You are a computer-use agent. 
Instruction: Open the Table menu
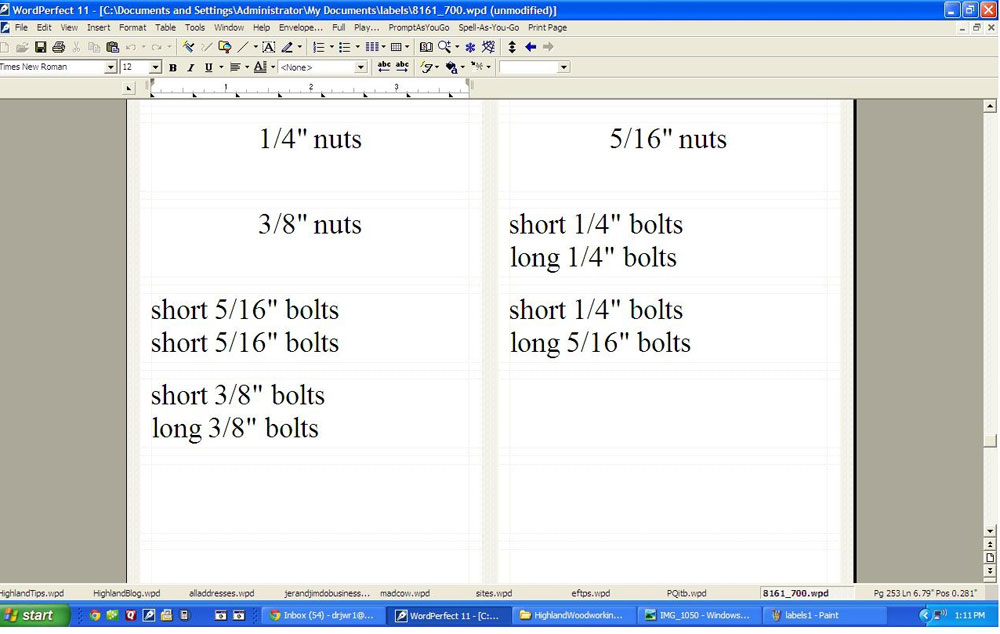[165, 28]
